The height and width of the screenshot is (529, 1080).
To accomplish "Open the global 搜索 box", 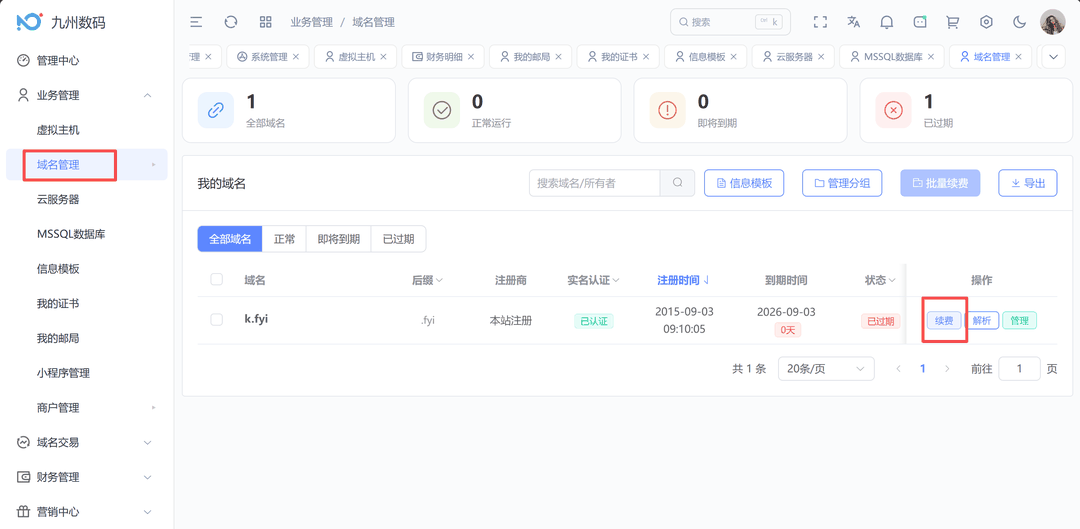I will [730, 22].
